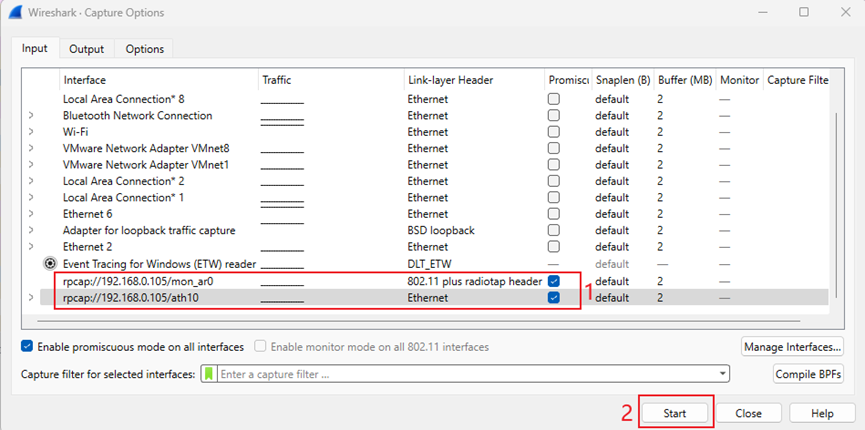Toggle promiscuous checkbox for the Wi-Fi row
Image resolution: width=865 pixels, height=430 pixels.
554,132
